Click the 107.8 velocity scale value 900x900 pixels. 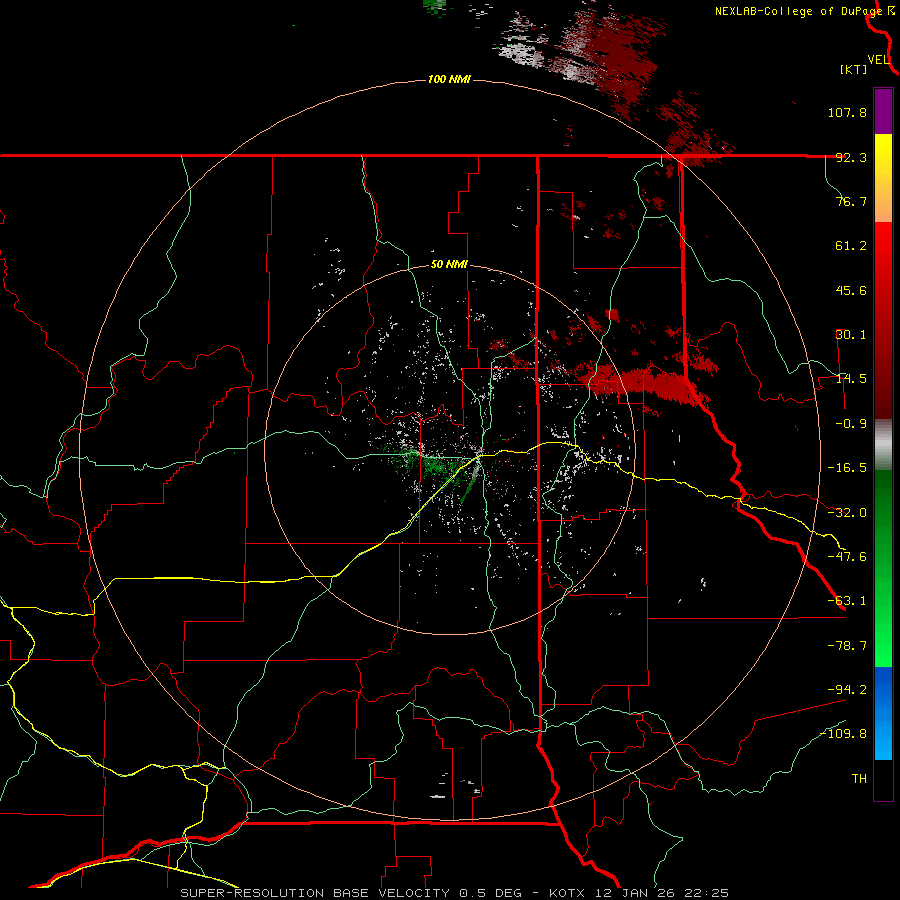(847, 112)
